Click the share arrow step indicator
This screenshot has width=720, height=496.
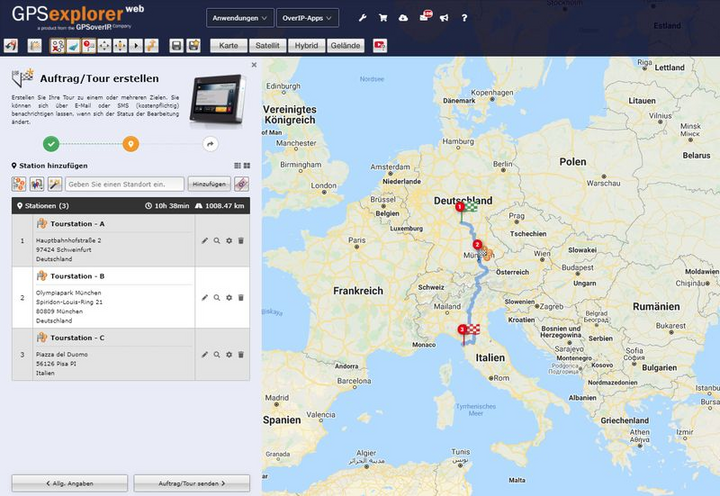[210, 144]
